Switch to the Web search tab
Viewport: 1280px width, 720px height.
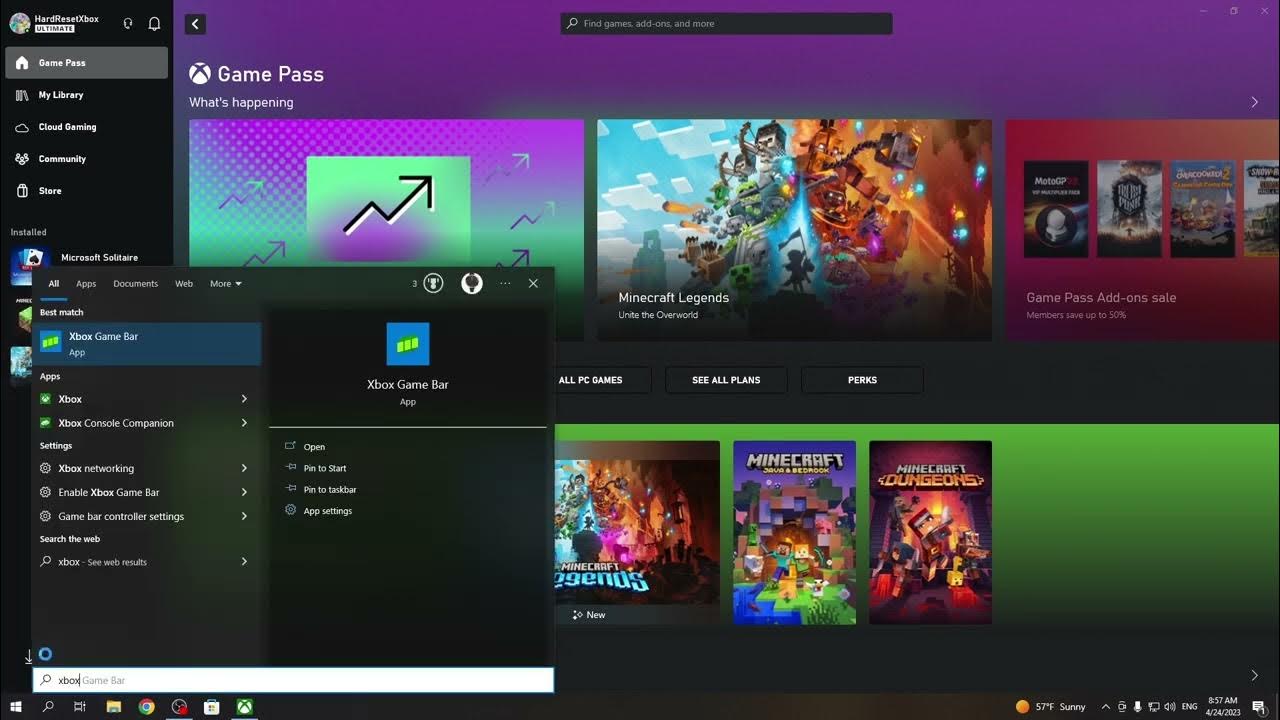click(x=184, y=284)
